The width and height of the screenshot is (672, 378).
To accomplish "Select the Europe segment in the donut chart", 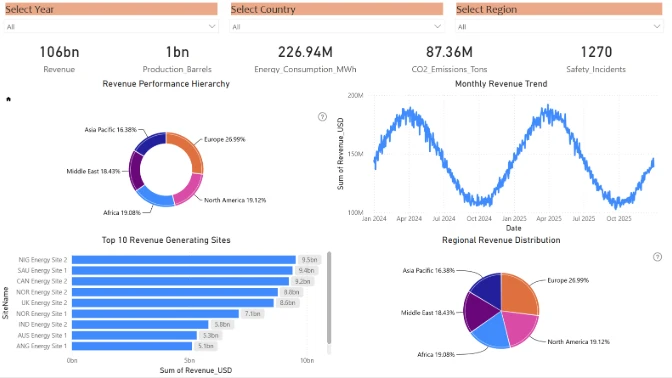I will point(191,150).
